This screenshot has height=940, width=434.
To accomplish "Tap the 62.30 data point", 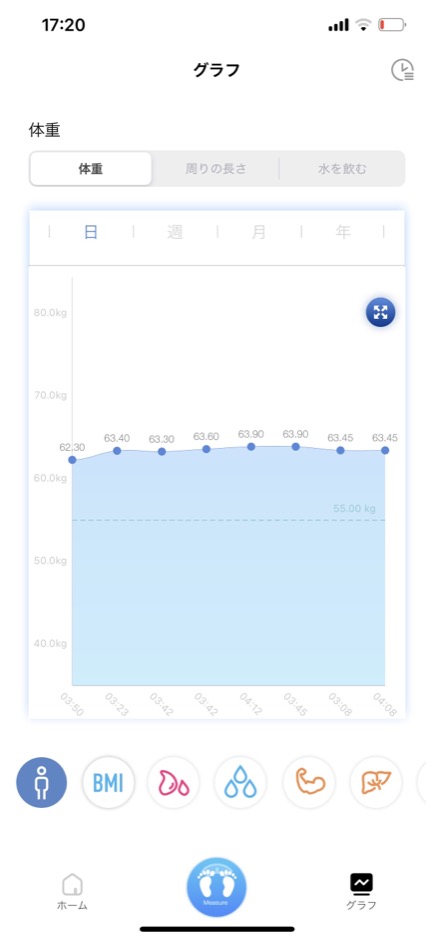I will point(73,460).
